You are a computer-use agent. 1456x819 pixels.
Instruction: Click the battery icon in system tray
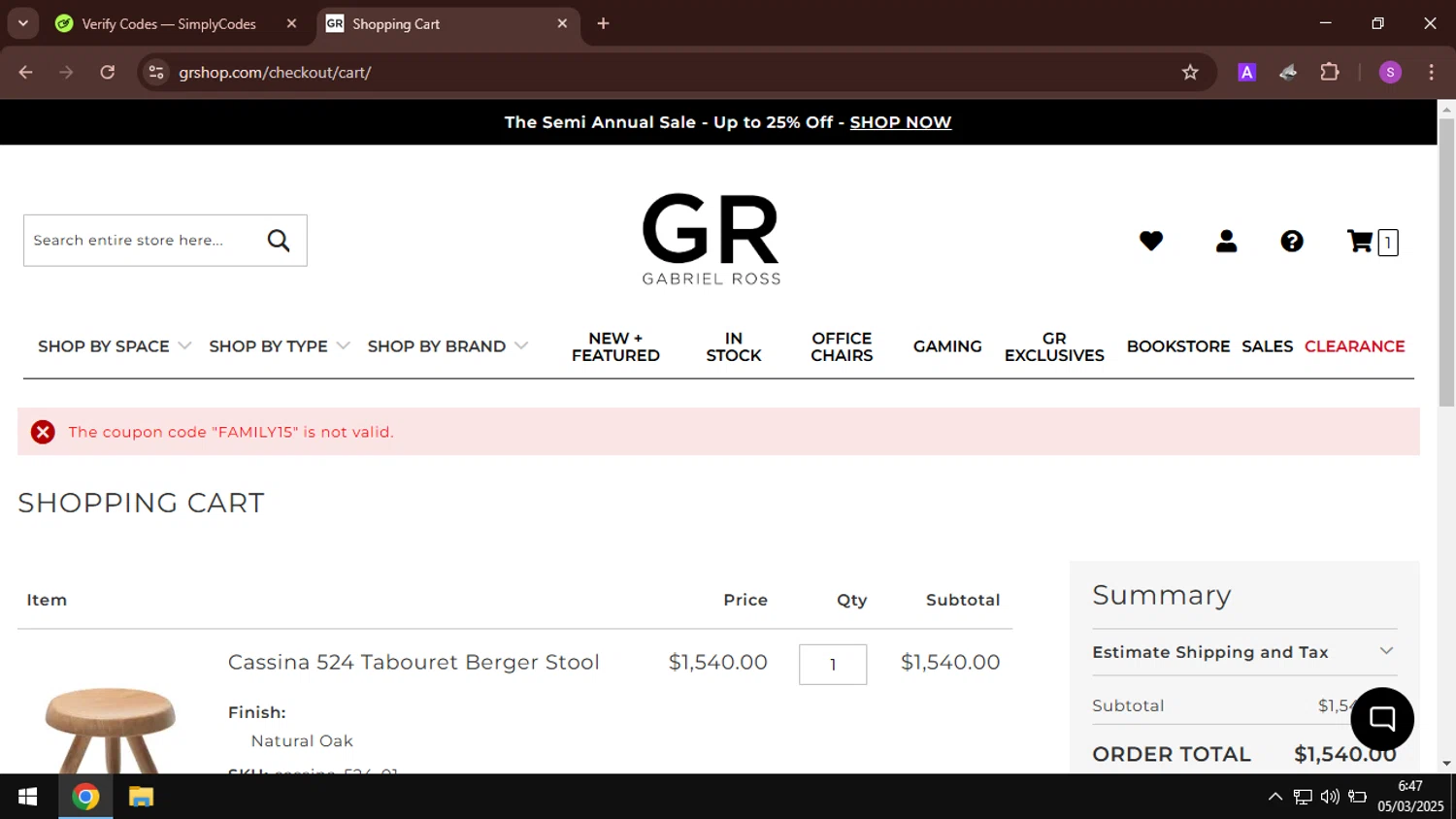(1357, 797)
